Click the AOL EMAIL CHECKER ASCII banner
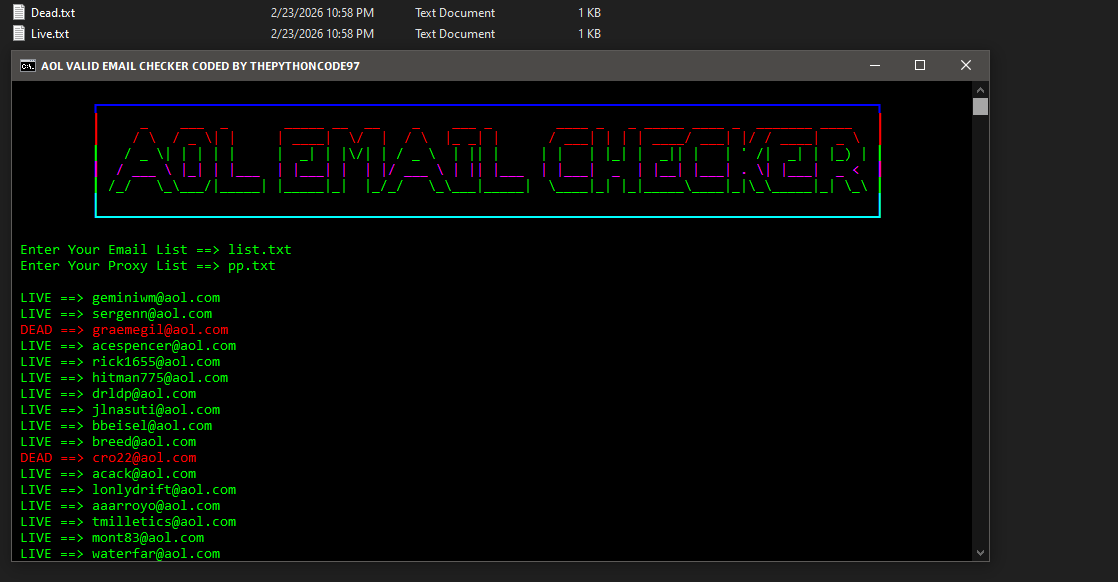 [x=488, y=160]
